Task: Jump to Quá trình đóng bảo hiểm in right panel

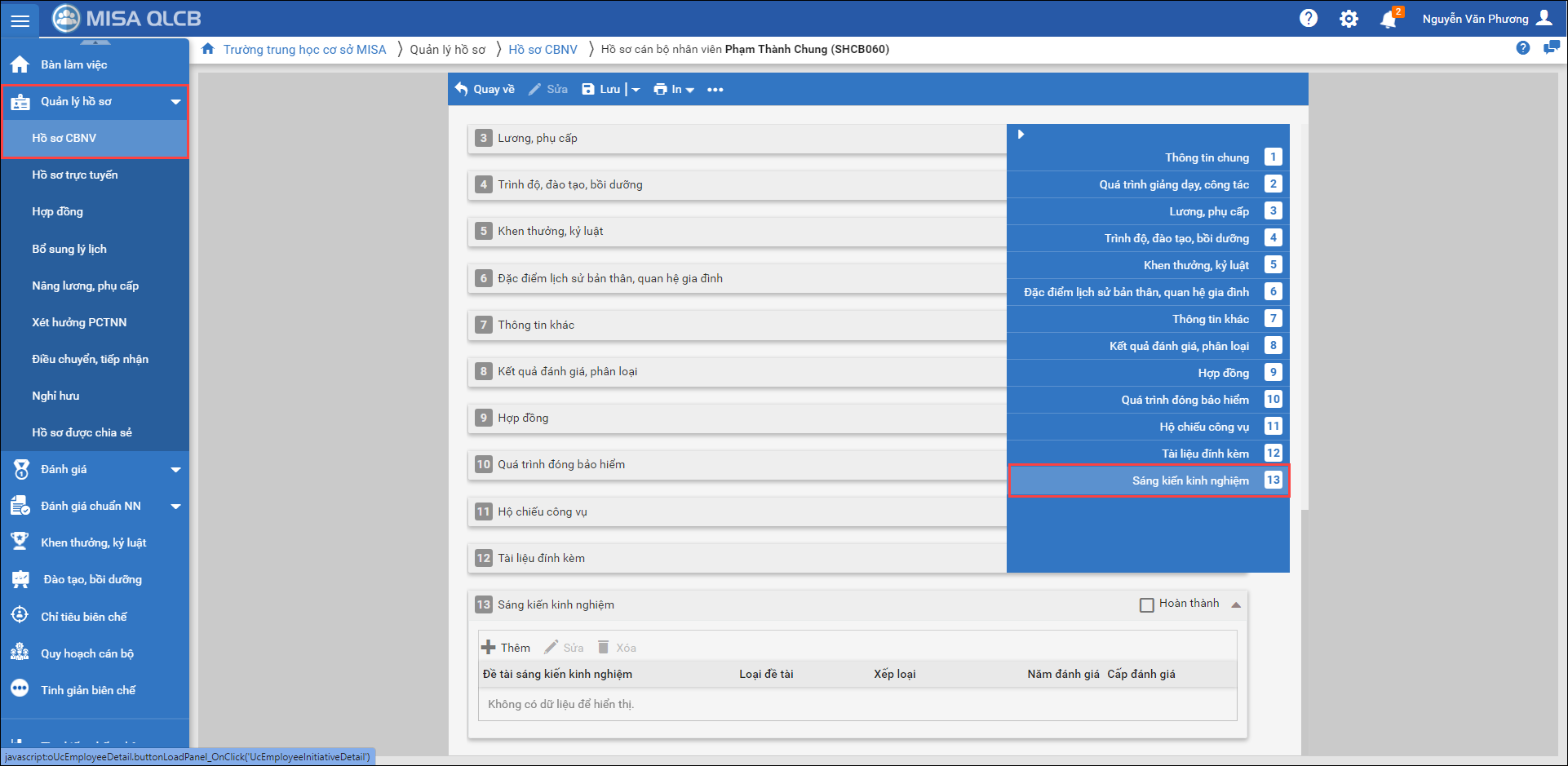Action: pos(1185,400)
